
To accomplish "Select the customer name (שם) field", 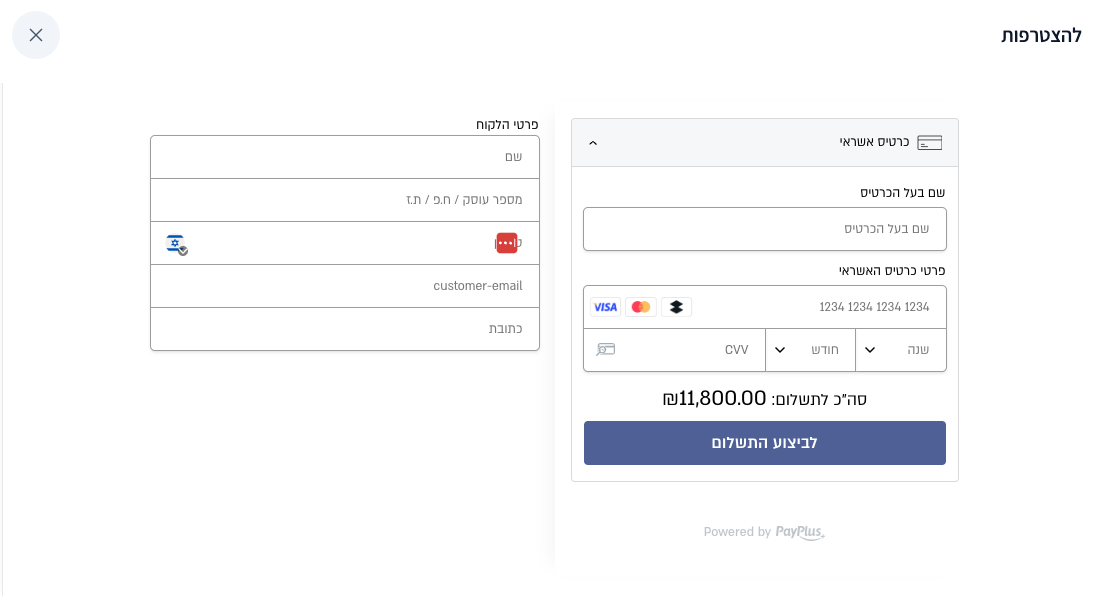I will click(344, 157).
